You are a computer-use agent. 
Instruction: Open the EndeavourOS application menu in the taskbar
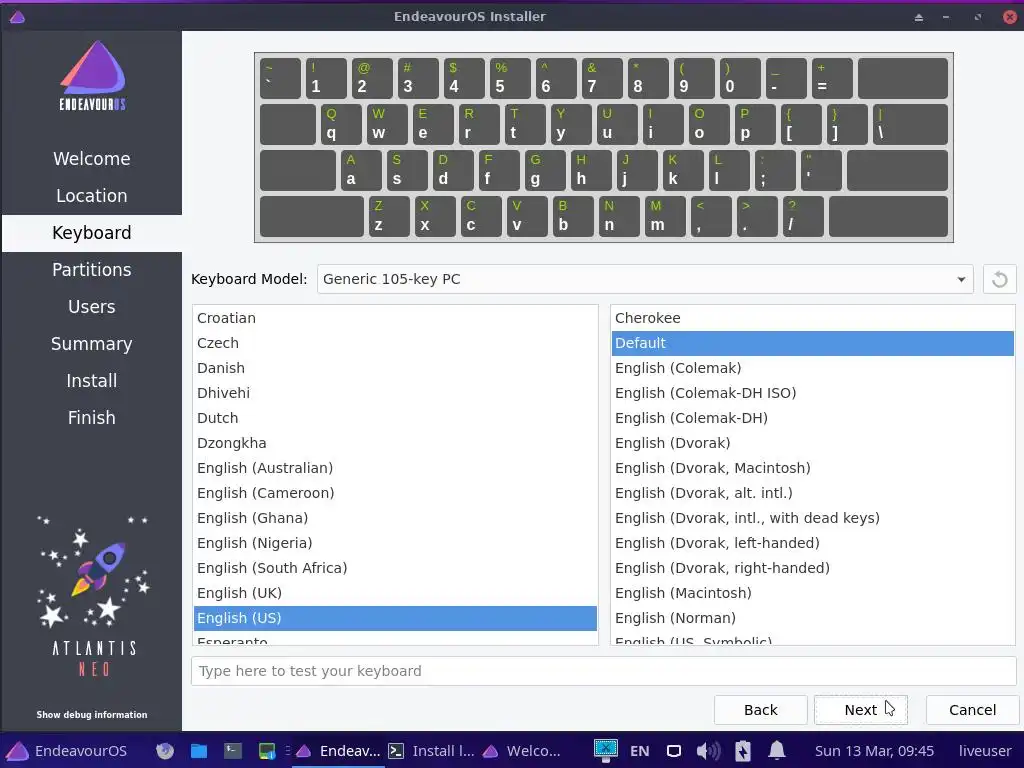click(67, 751)
